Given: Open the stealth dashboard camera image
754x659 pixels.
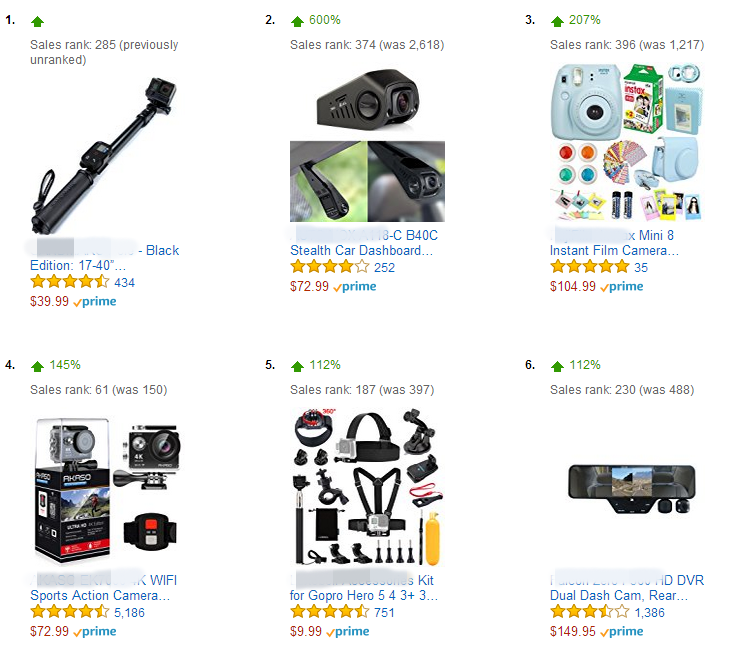Looking at the screenshot, I should tap(367, 144).
